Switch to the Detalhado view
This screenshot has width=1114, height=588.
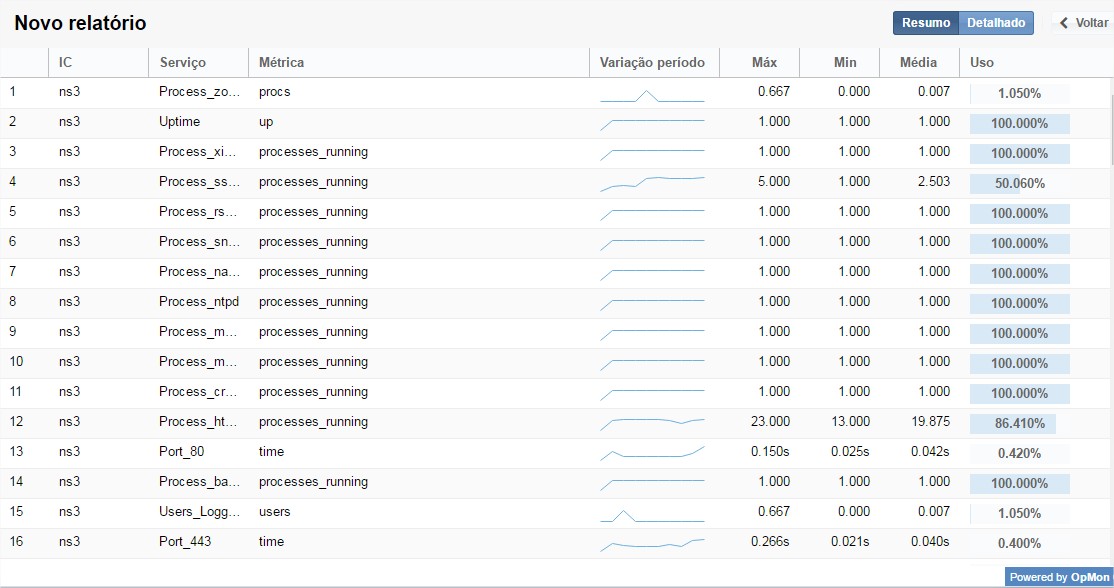(995, 23)
